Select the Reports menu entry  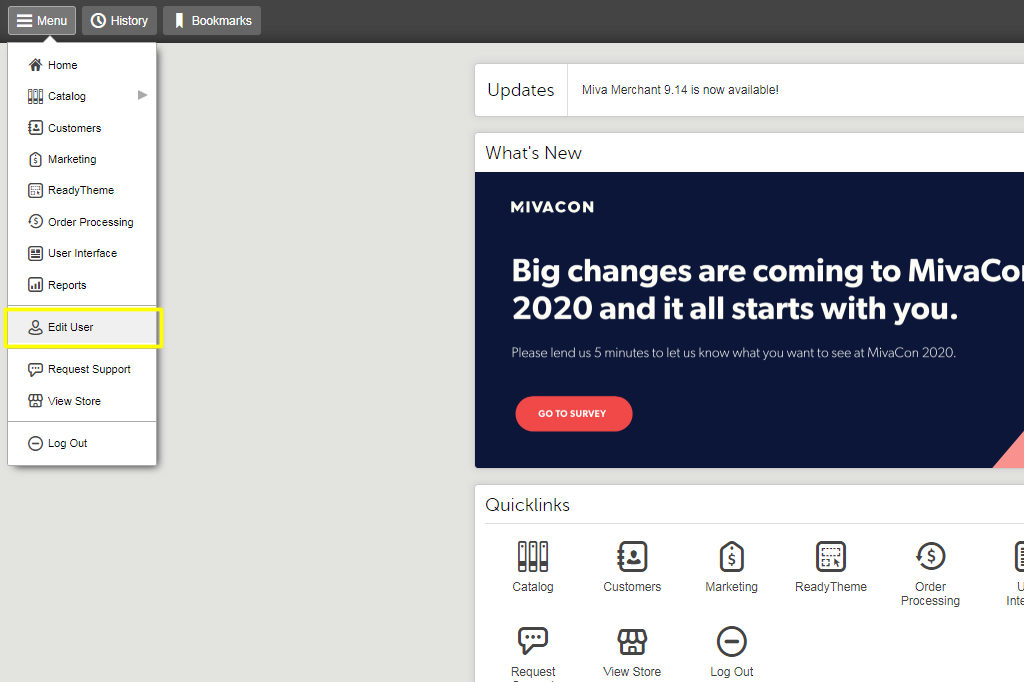[82, 285]
